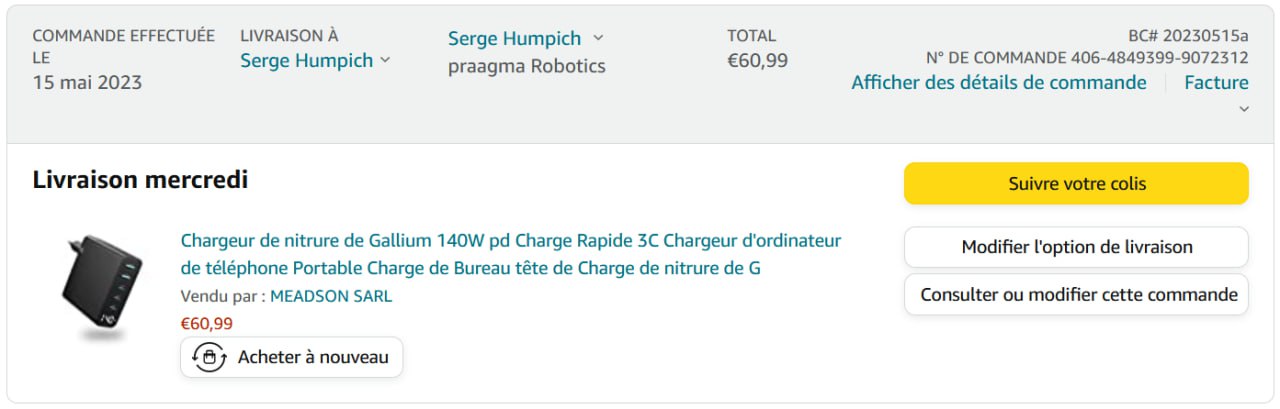1280x409 pixels.
Task: Click the BC# 20230515a reference
Action: point(1188,35)
